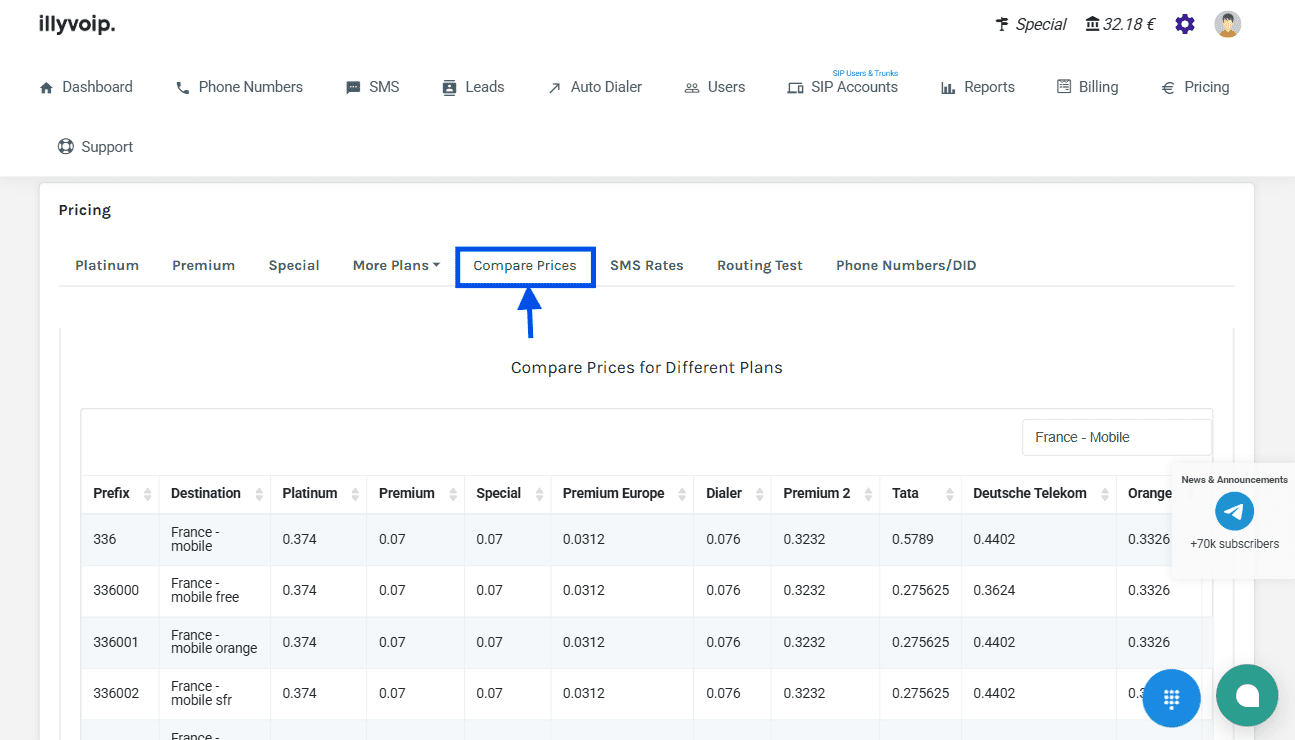Open the blue dialpad button
Screen dimensions: 1295x740
point(1171,697)
